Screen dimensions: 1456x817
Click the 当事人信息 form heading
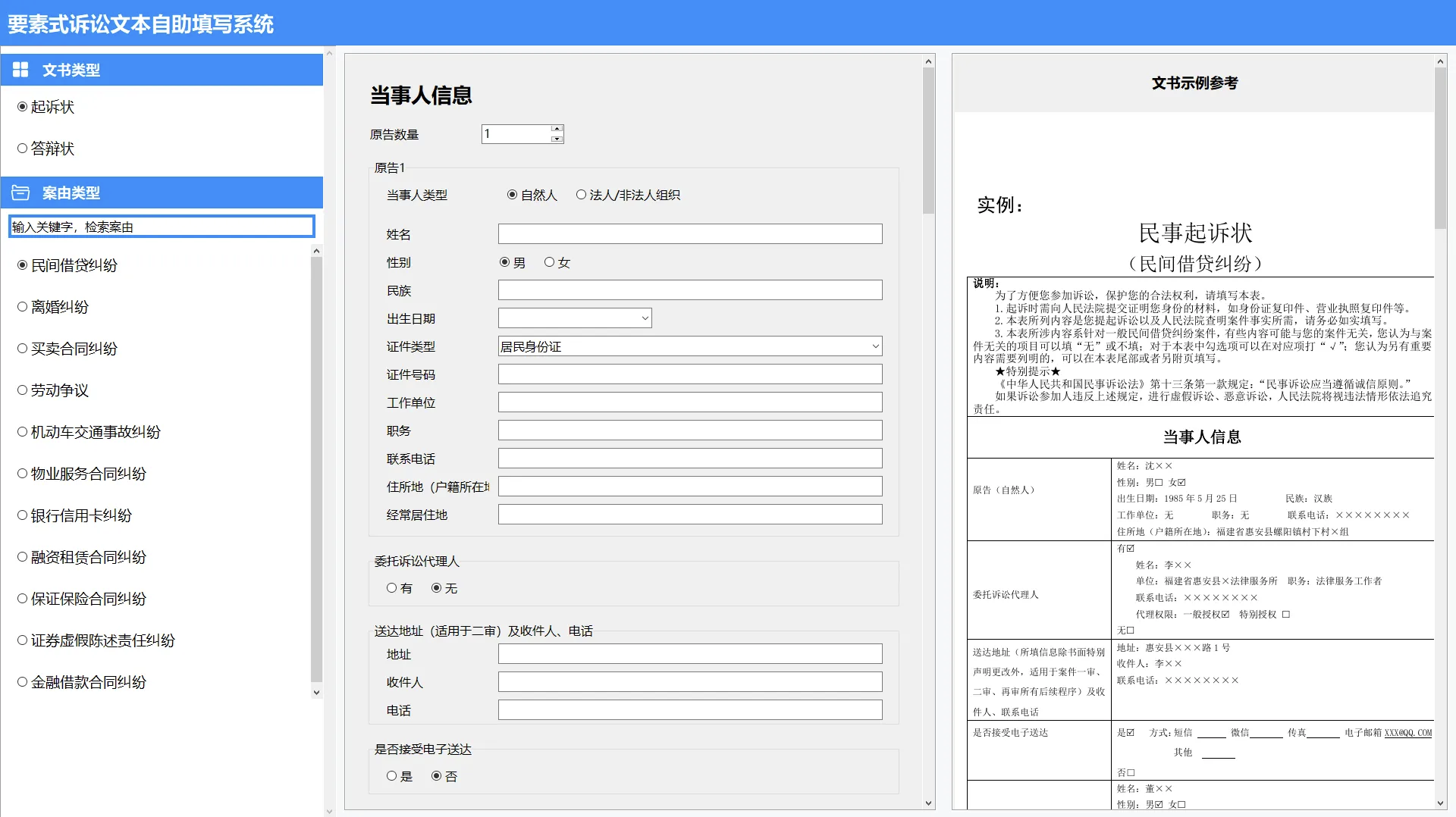[421, 95]
